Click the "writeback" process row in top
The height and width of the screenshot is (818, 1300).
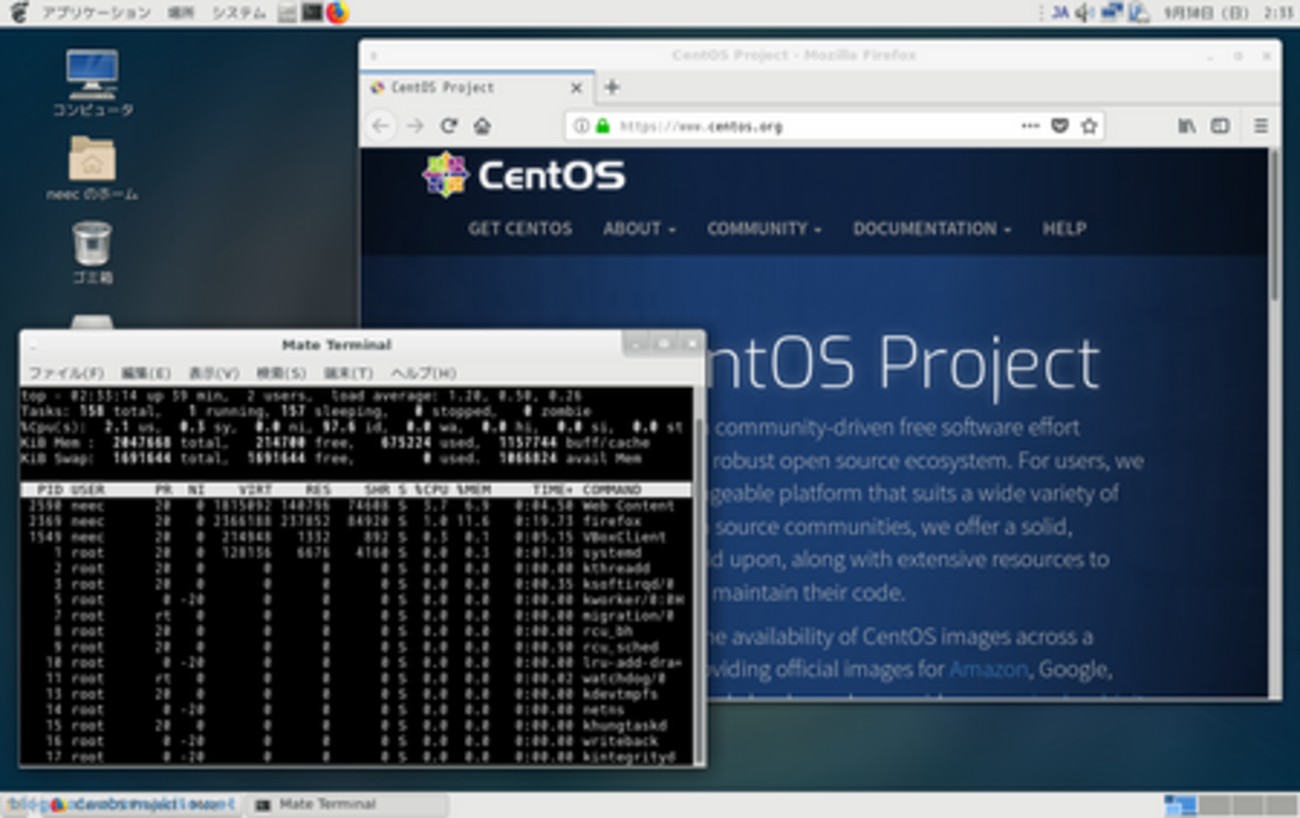(356, 741)
